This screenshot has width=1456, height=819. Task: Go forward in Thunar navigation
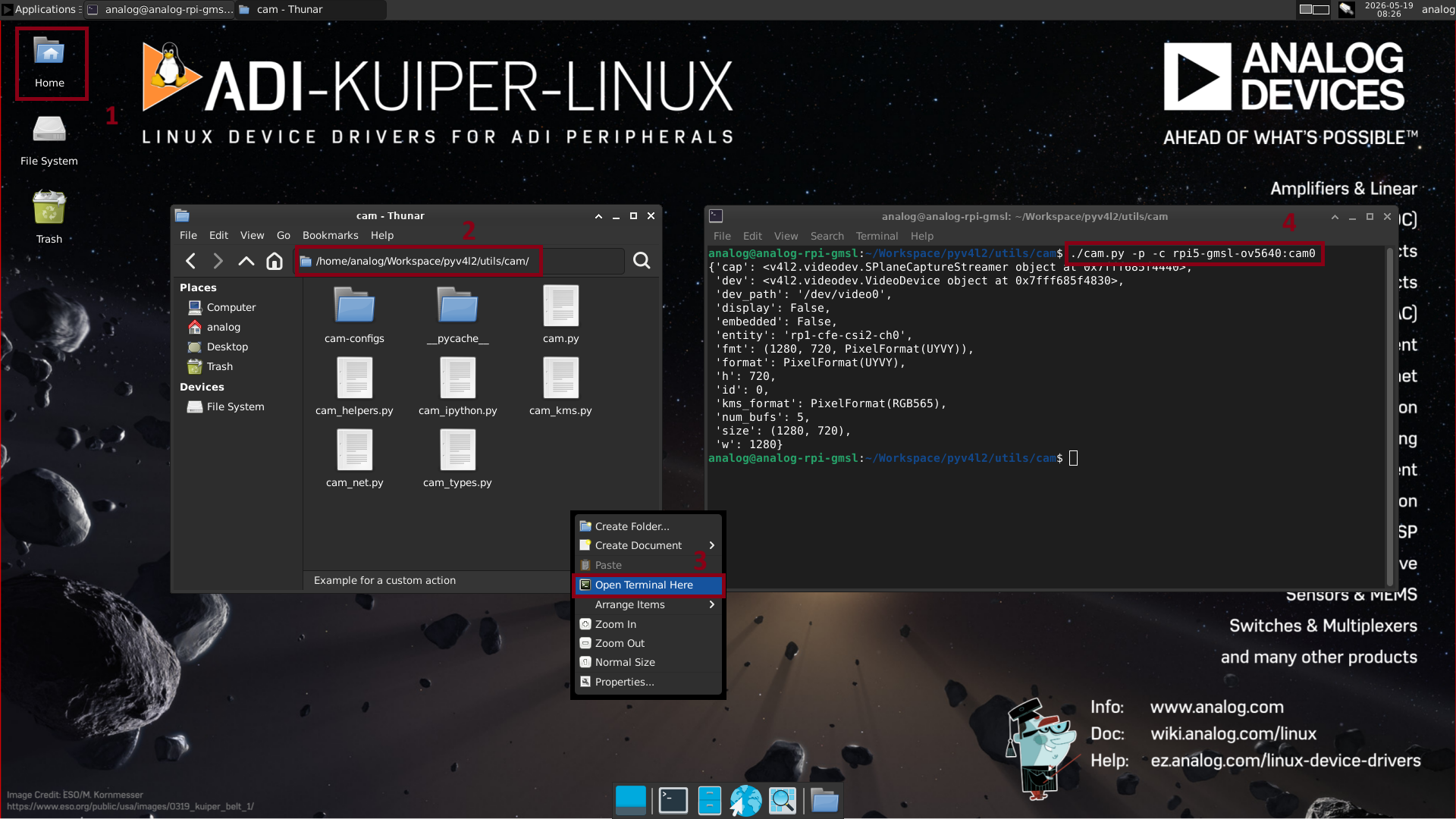coord(218,261)
